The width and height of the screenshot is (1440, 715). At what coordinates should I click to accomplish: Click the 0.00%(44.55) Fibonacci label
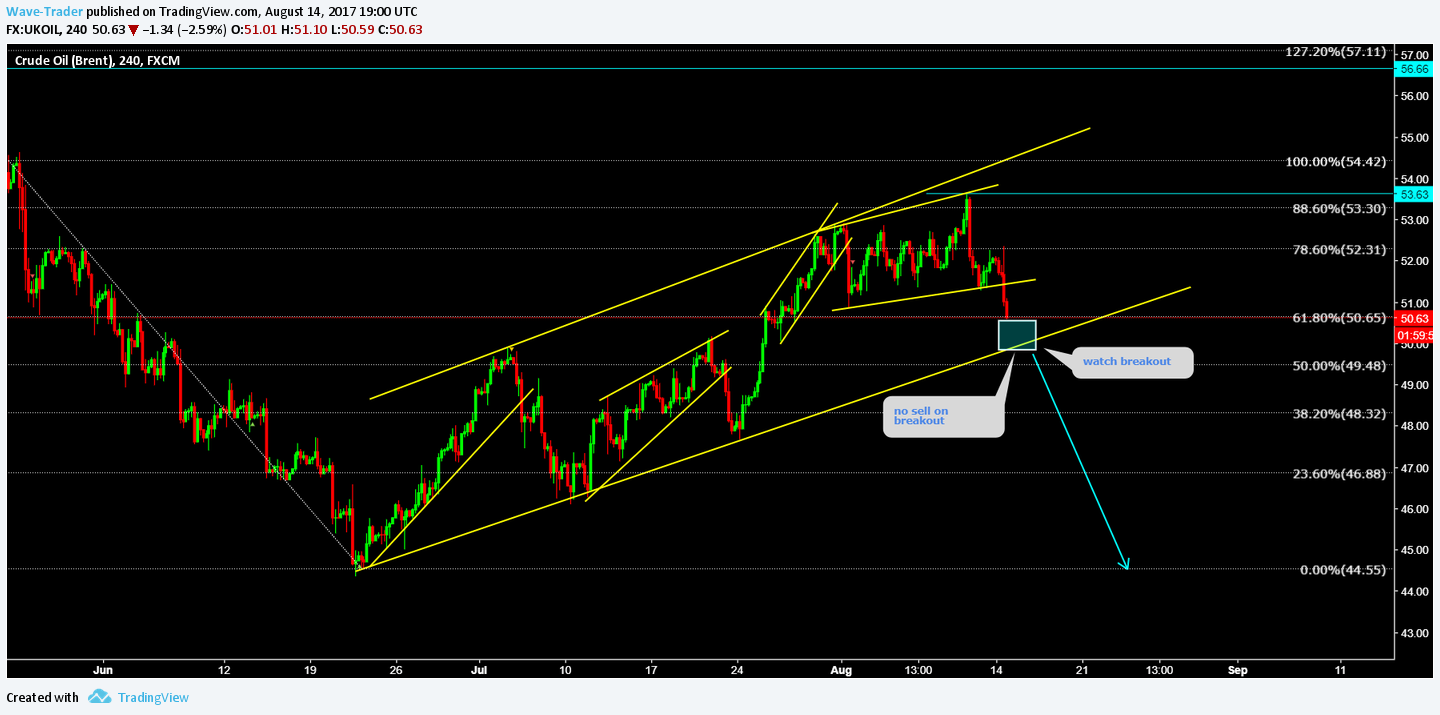click(1343, 569)
